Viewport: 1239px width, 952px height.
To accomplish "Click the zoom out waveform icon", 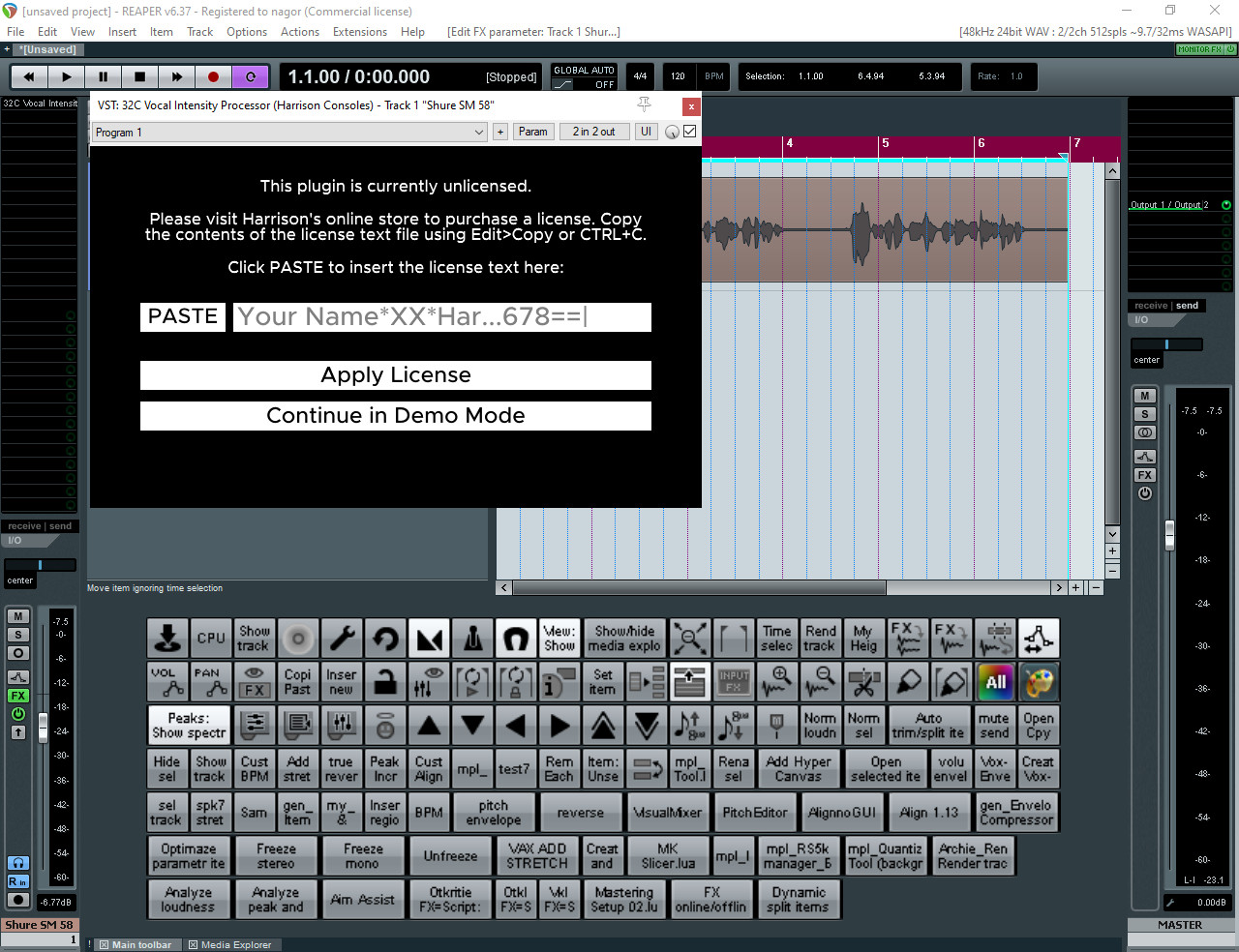I will pyautogui.click(x=820, y=682).
